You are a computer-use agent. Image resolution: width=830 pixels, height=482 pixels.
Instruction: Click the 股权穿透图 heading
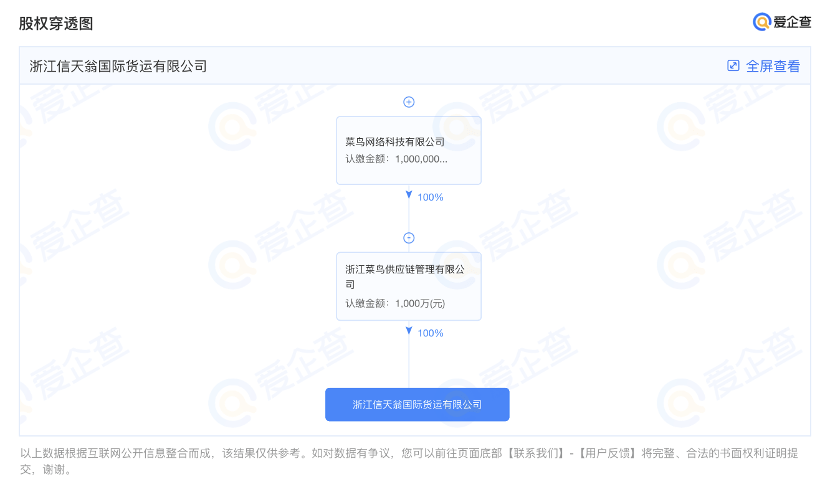click(x=56, y=24)
